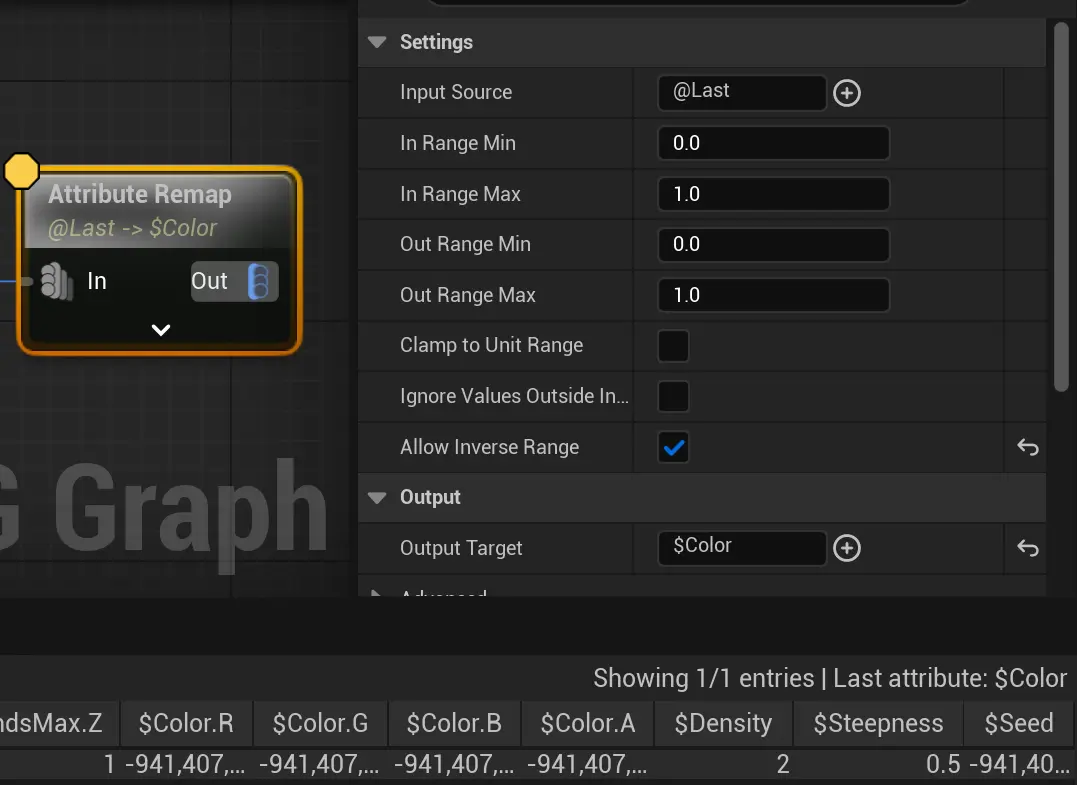Click the $Density column header
Image resolution: width=1077 pixels, height=785 pixels.
[x=723, y=723]
